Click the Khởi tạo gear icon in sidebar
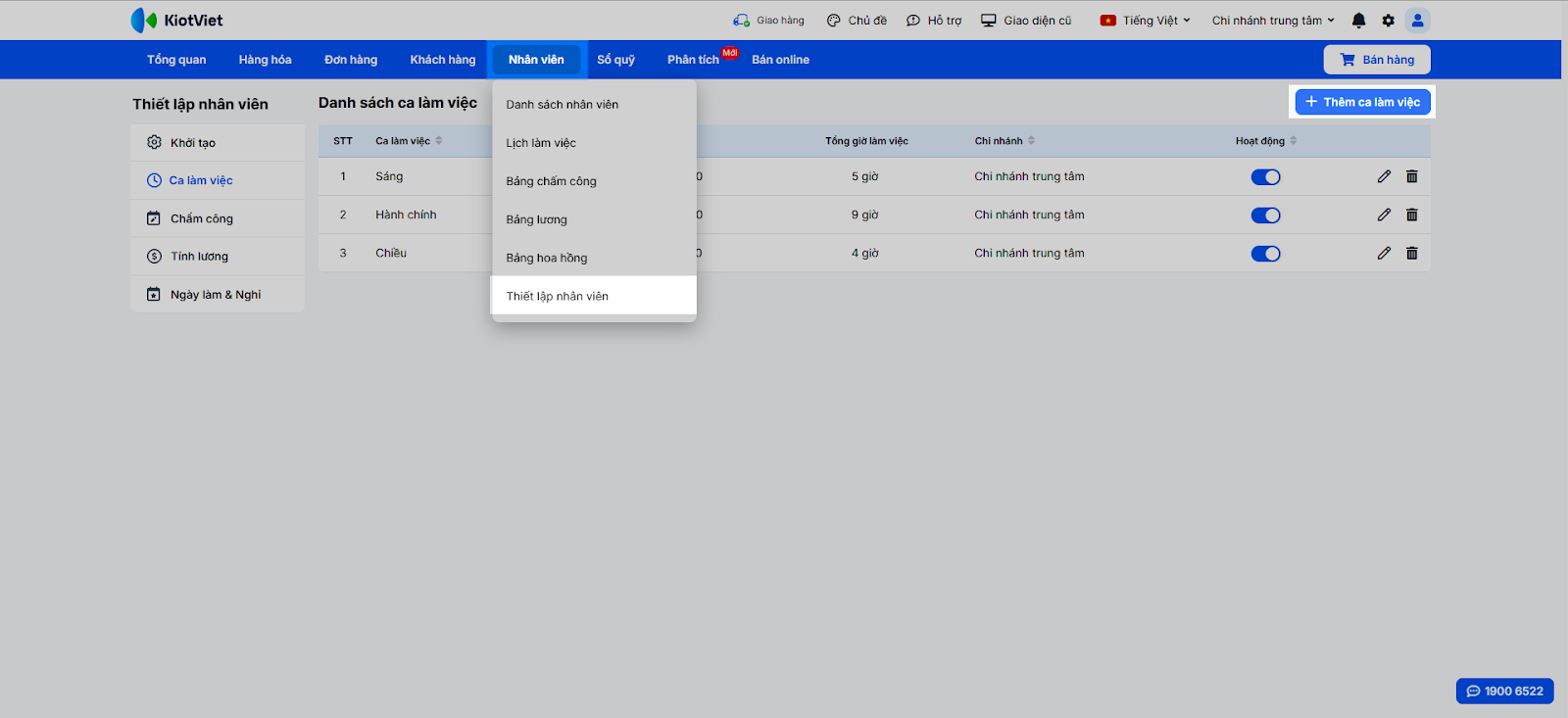1568x718 pixels. (x=154, y=142)
